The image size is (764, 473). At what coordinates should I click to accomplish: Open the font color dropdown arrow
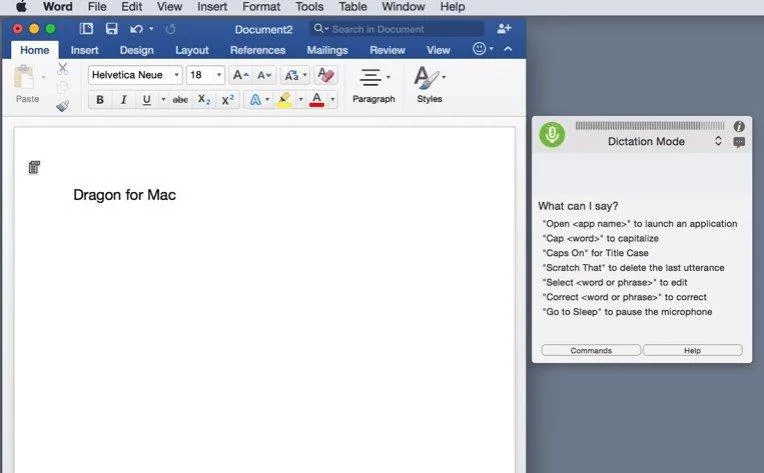point(332,100)
